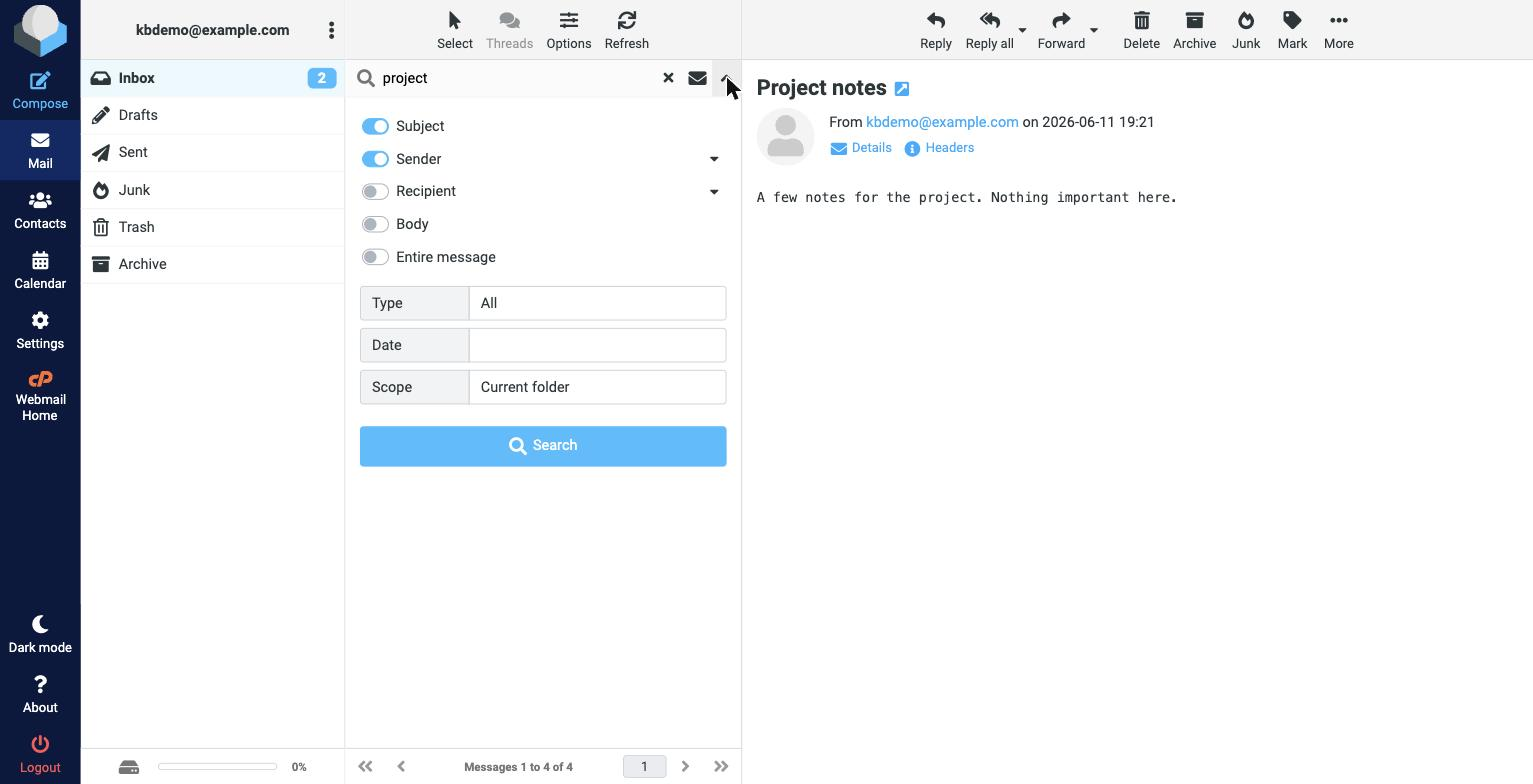Open the Compose new message icon
1533x784 pixels.
(40, 90)
